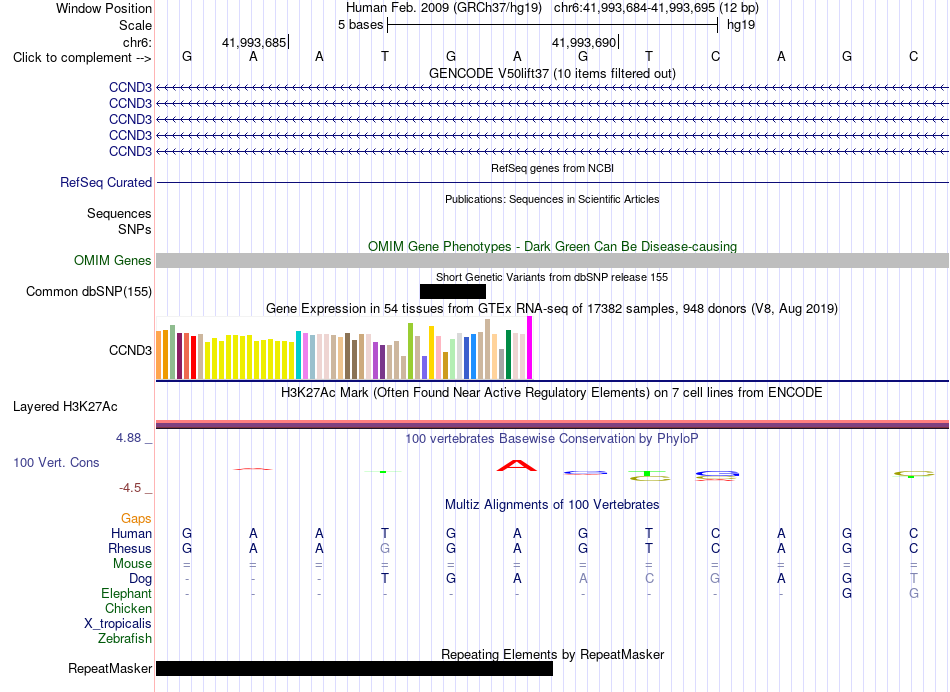Click the gray T in the Dog row

tap(914, 579)
